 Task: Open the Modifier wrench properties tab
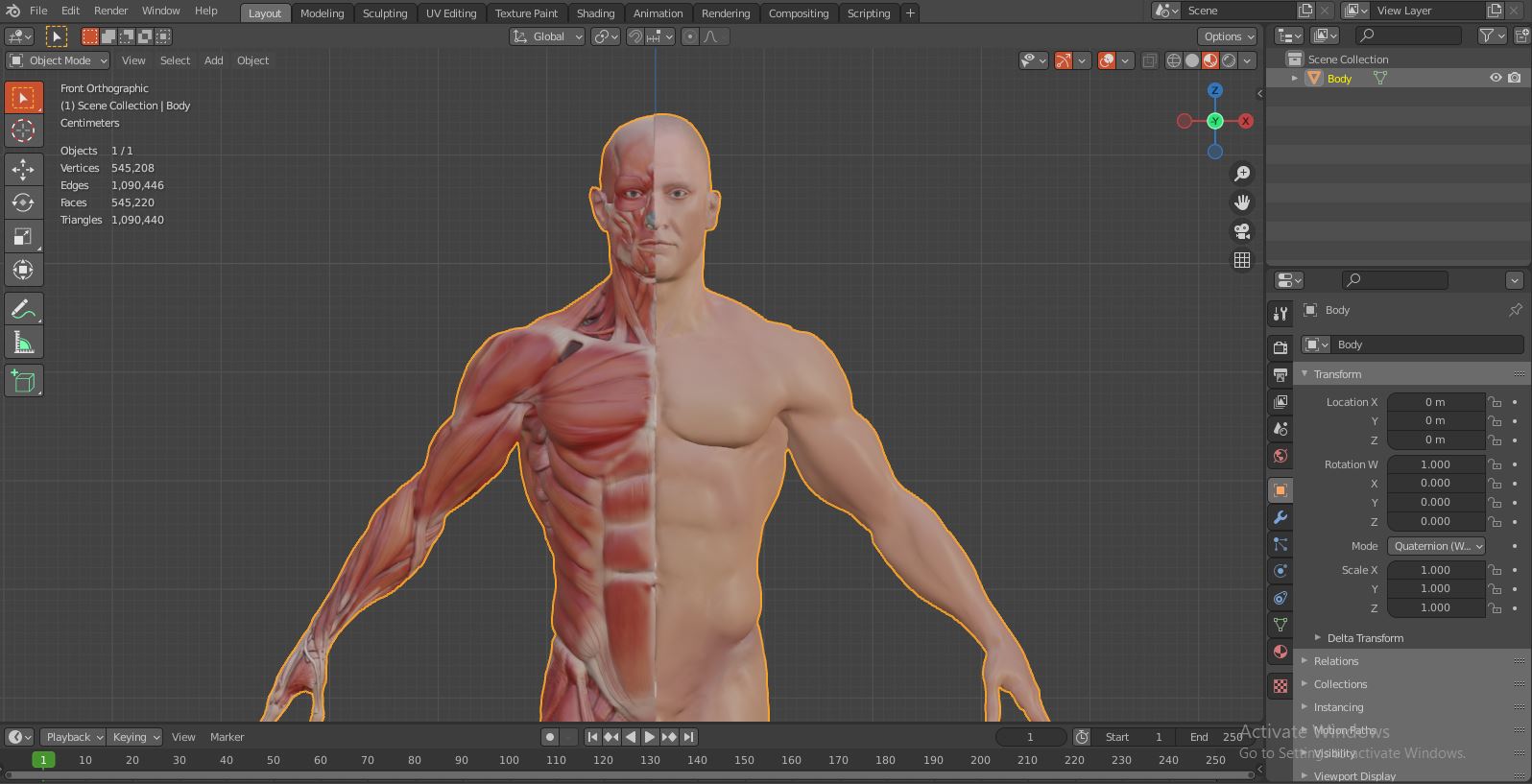pos(1281,518)
